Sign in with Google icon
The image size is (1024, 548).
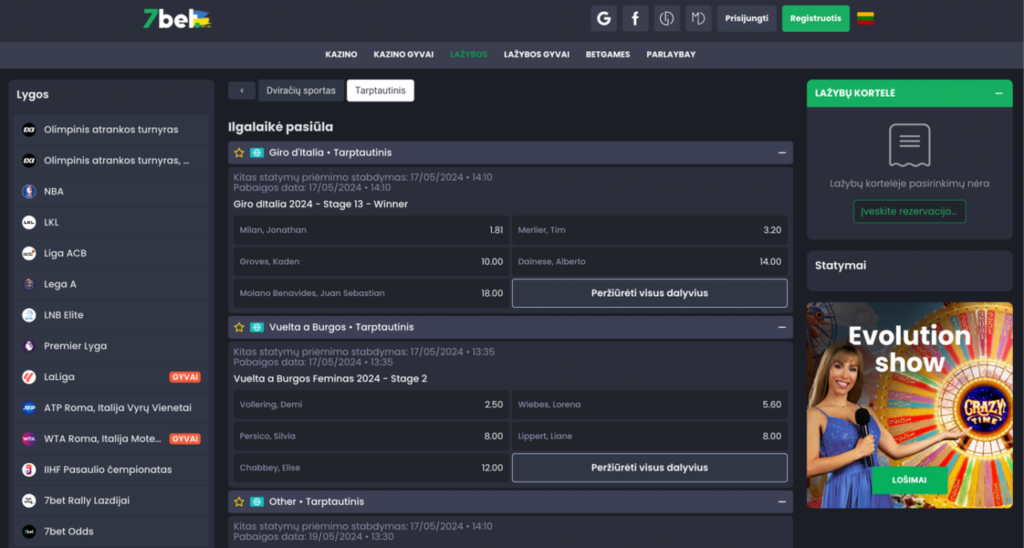[604, 18]
